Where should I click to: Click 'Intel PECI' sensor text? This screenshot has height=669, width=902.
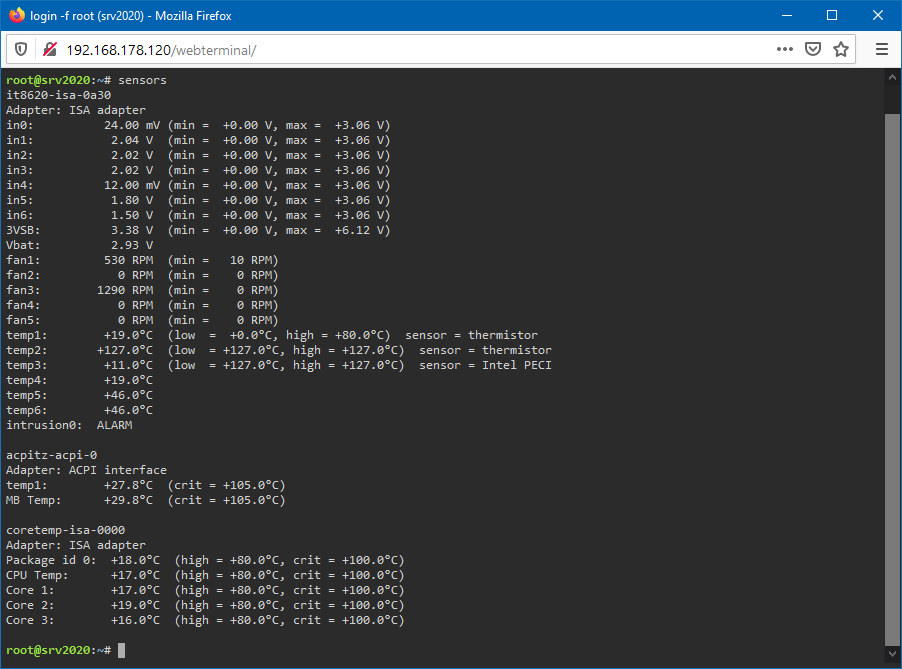pyautogui.click(x=517, y=365)
